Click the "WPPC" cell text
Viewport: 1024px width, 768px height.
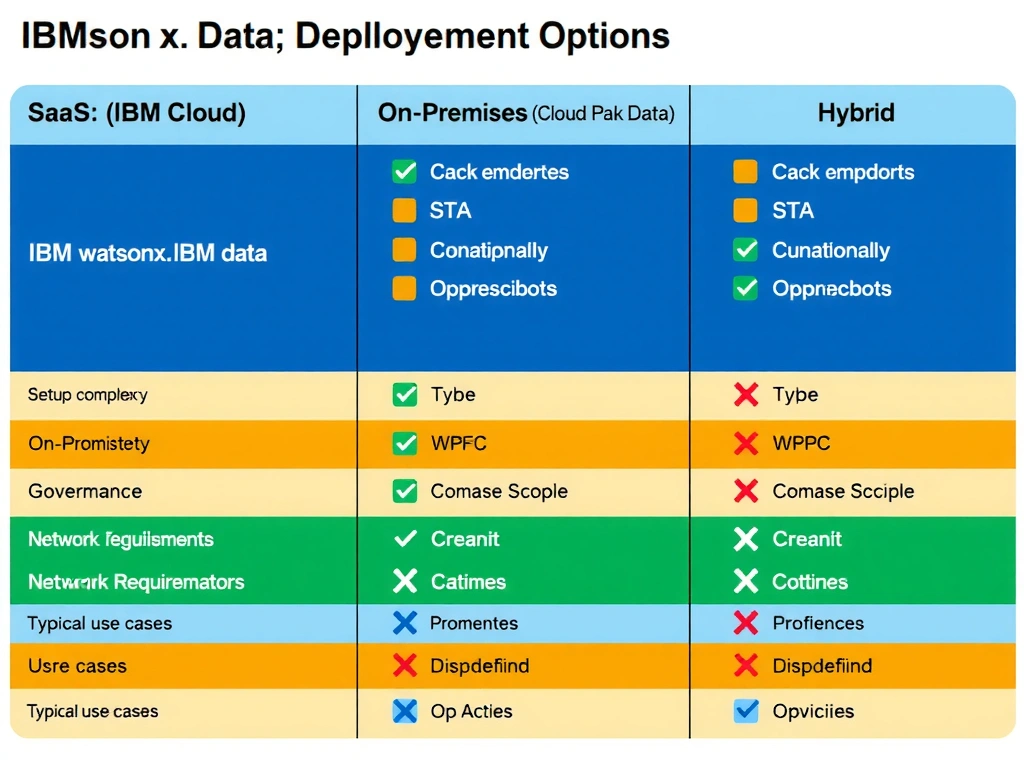[x=801, y=443]
